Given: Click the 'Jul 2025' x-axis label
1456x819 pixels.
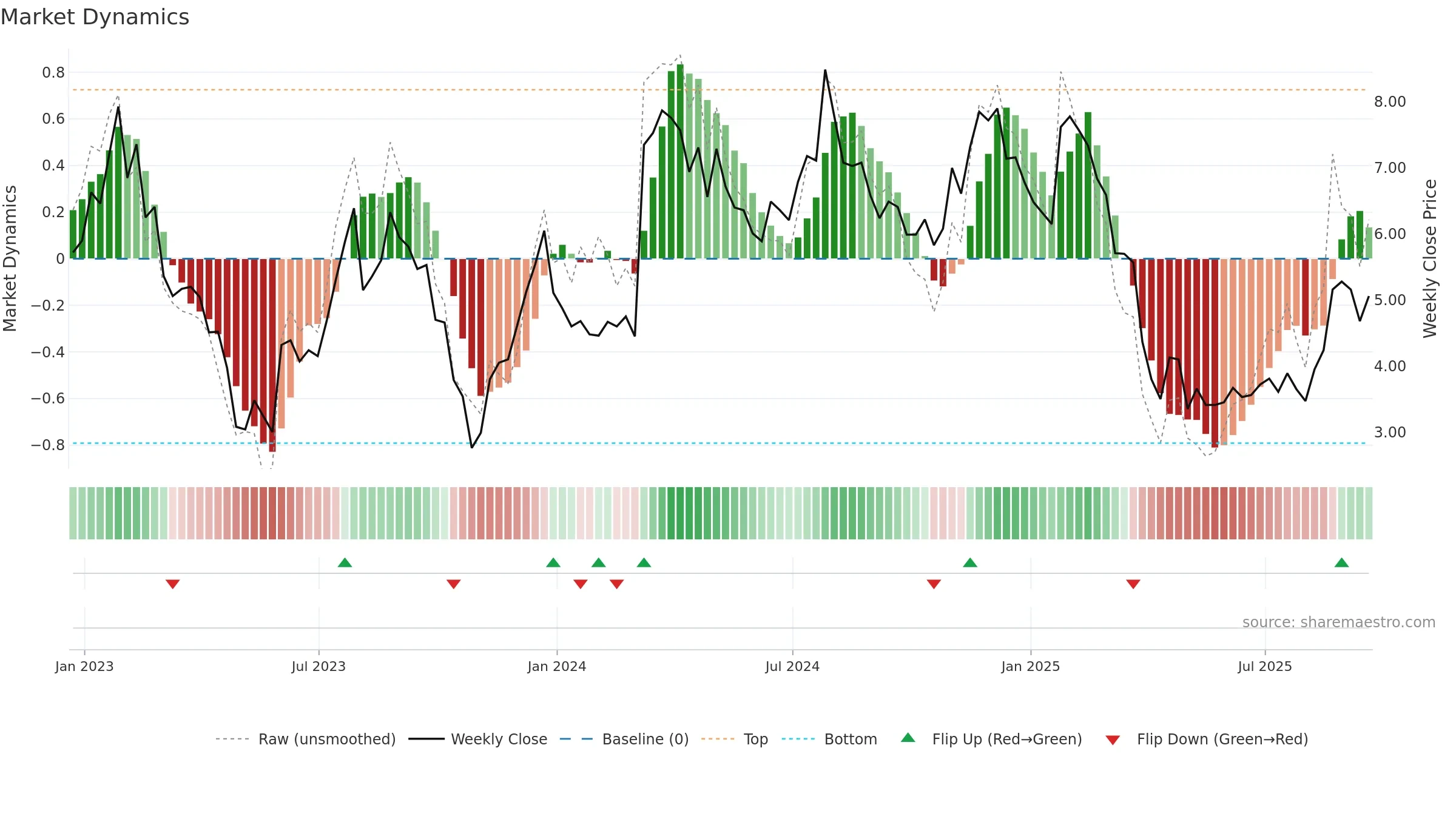Looking at the screenshot, I should click(1265, 666).
